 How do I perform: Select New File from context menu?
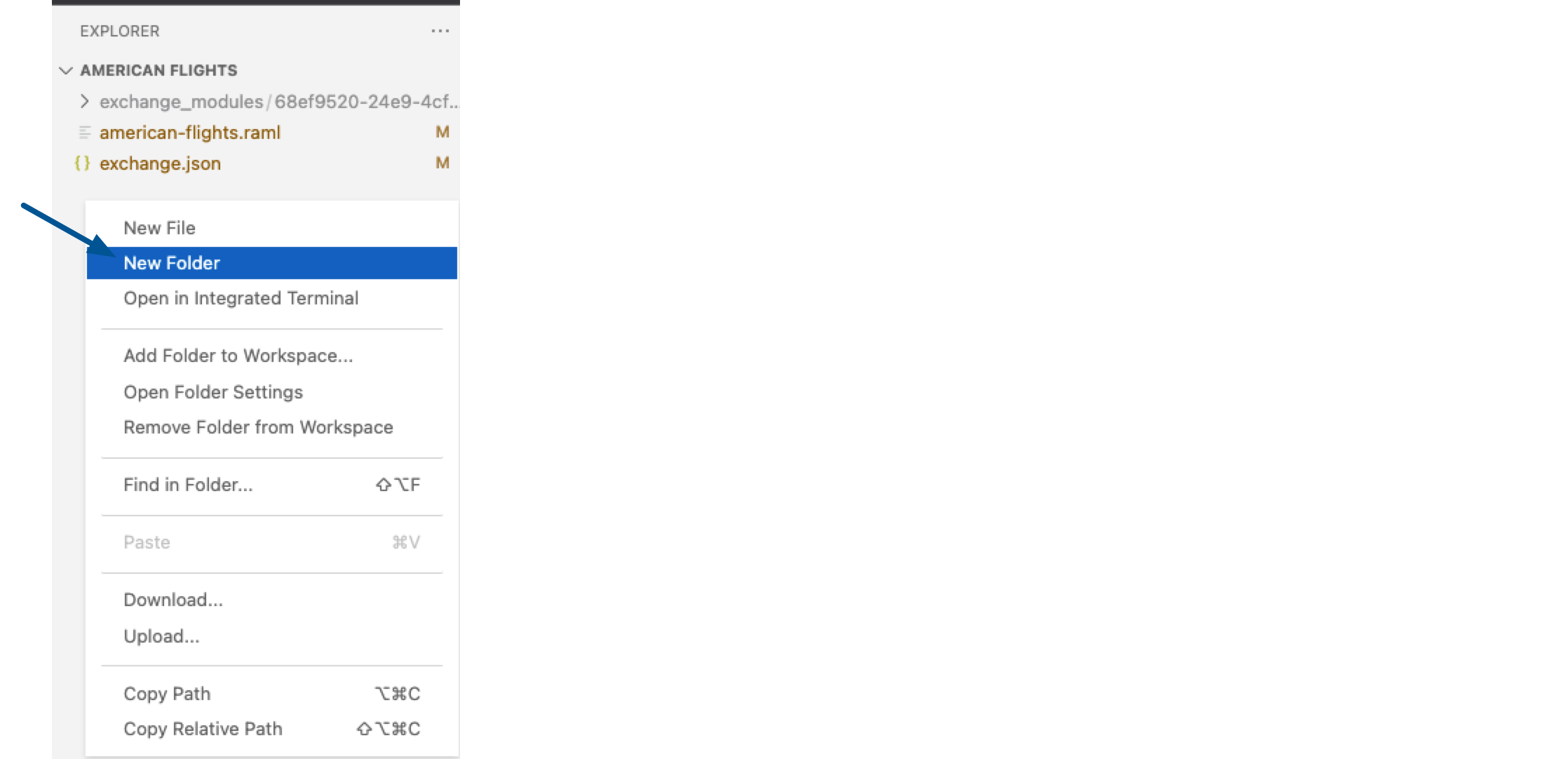(x=159, y=228)
